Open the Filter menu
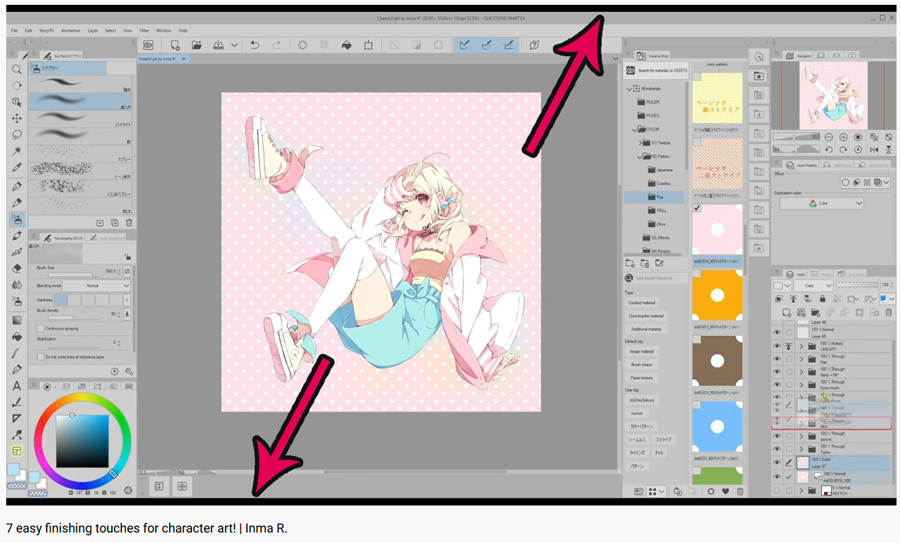Viewport: 900px width, 543px height. pos(144,31)
